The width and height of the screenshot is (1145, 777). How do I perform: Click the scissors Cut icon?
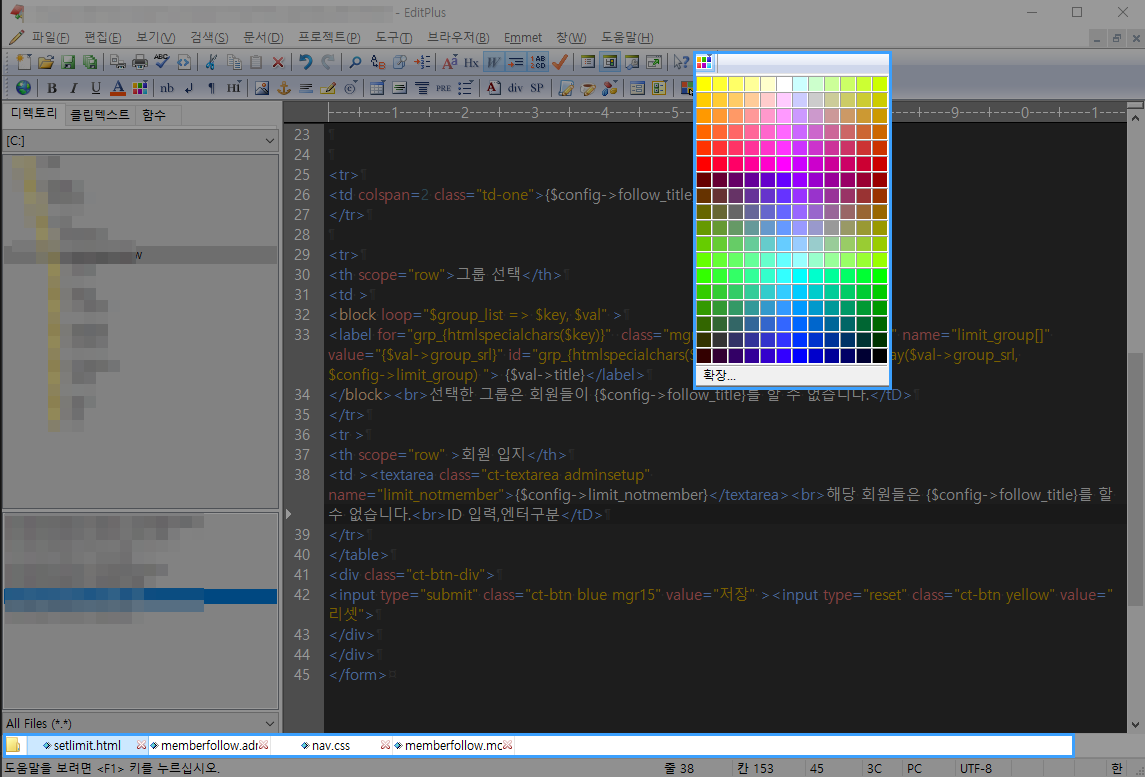coord(211,62)
